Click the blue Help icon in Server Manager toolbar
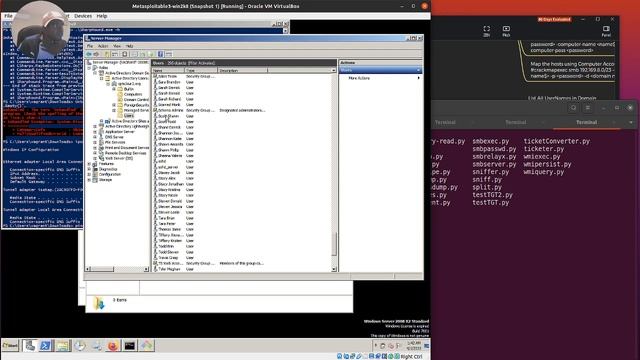Image resolution: width=640 pixels, height=360 pixels. click(x=160, y=54)
